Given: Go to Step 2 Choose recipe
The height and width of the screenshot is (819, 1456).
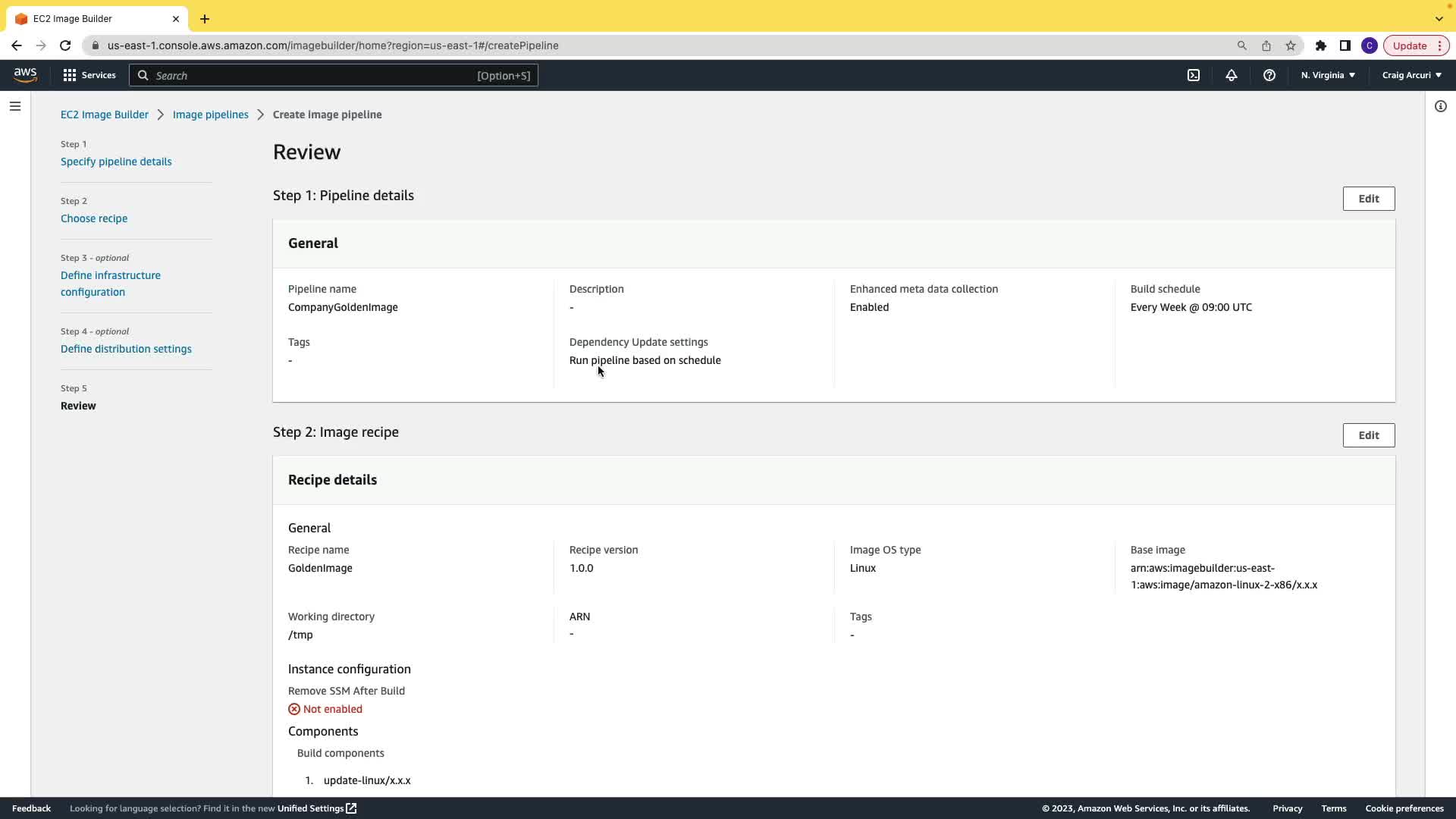Looking at the screenshot, I should [94, 218].
